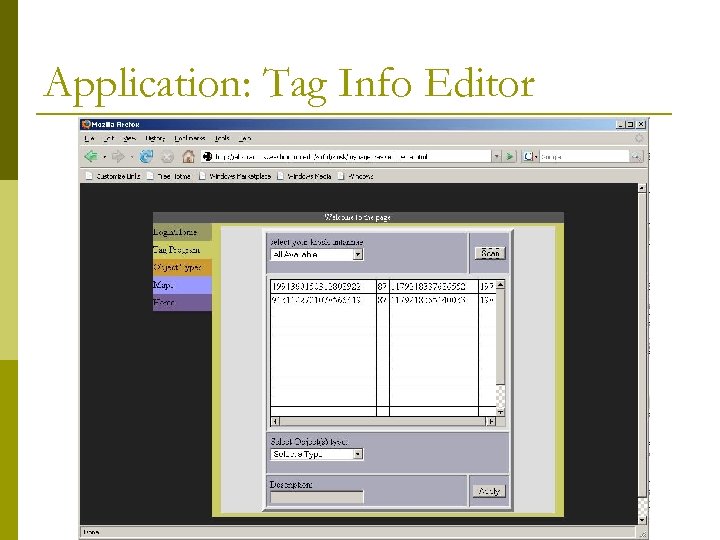Open the kiosk instance dropdown showing All Available

(x=317, y=254)
